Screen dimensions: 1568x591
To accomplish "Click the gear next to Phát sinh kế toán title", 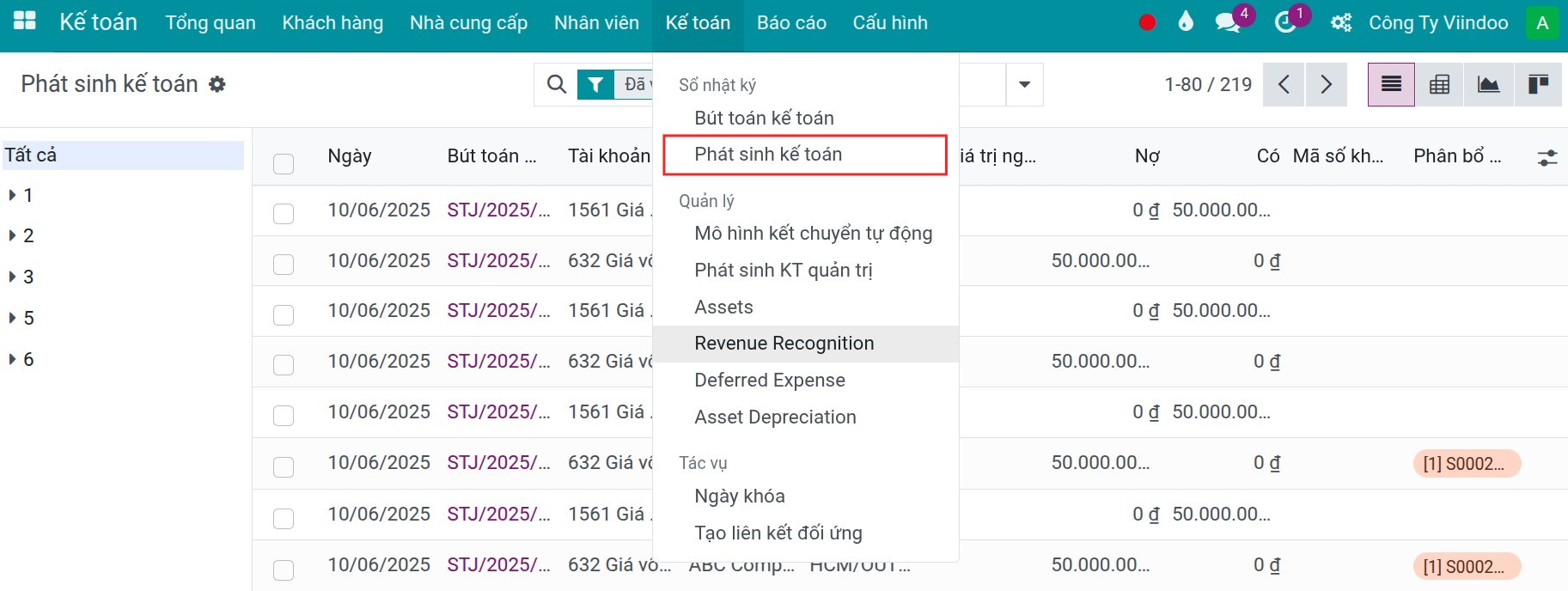I will pyautogui.click(x=217, y=84).
